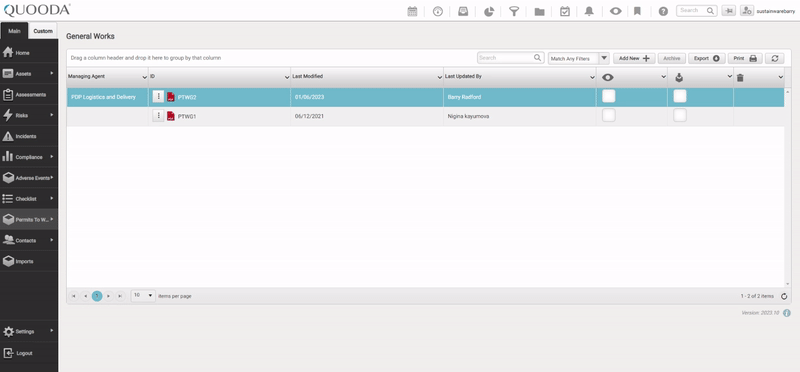The image size is (800, 372).
Task: Open the help question mark icon
Action: point(663,11)
